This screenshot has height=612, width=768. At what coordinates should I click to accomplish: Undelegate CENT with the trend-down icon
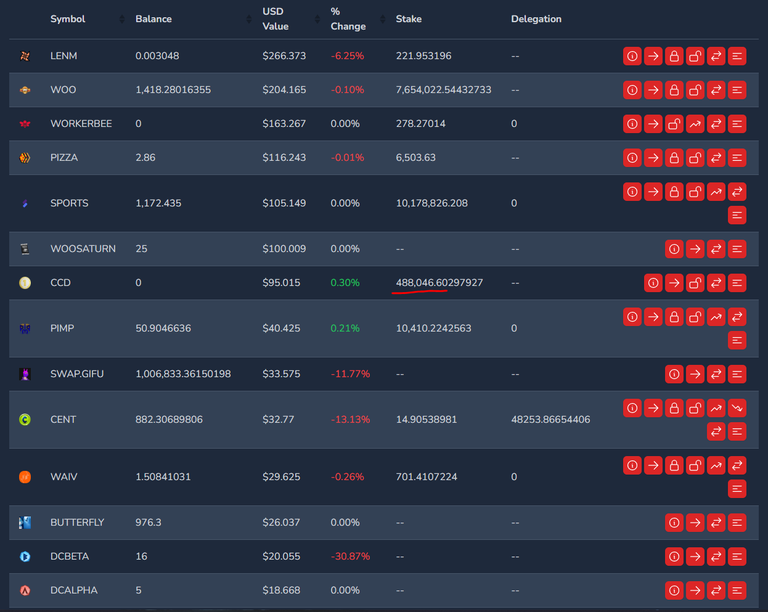click(737, 408)
